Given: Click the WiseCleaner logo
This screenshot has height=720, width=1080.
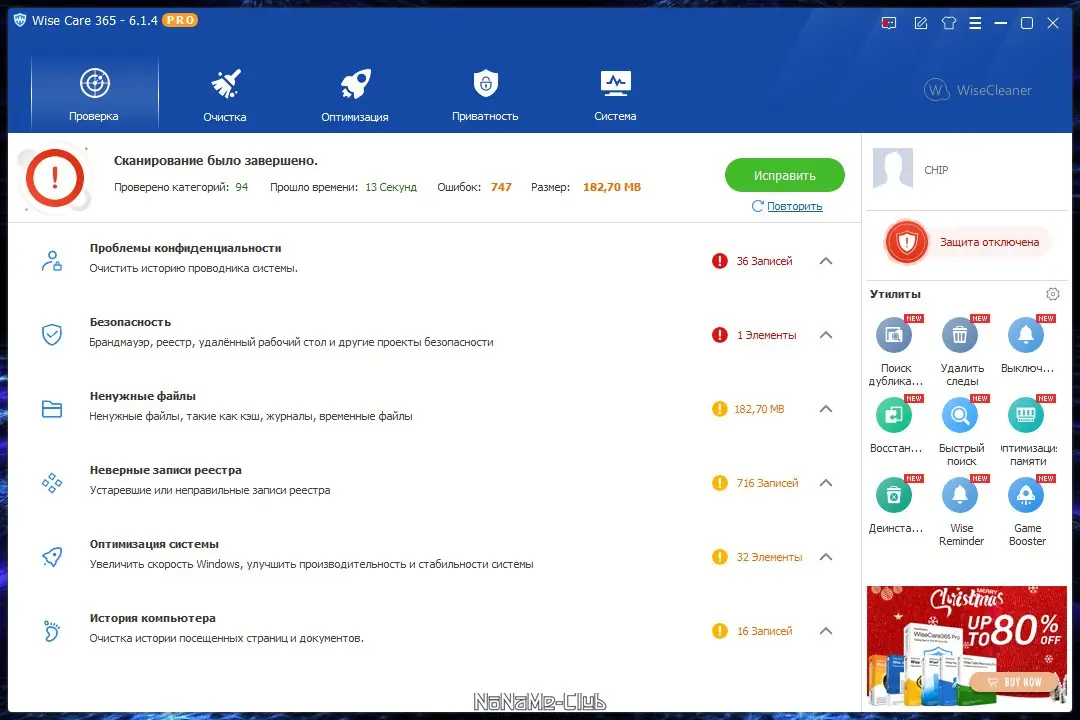Looking at the screenshot, I should [978, 90].
